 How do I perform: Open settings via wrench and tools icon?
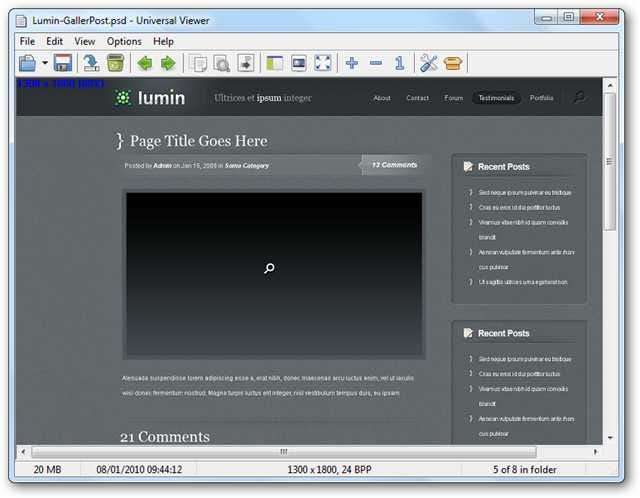tap(429, 63)
